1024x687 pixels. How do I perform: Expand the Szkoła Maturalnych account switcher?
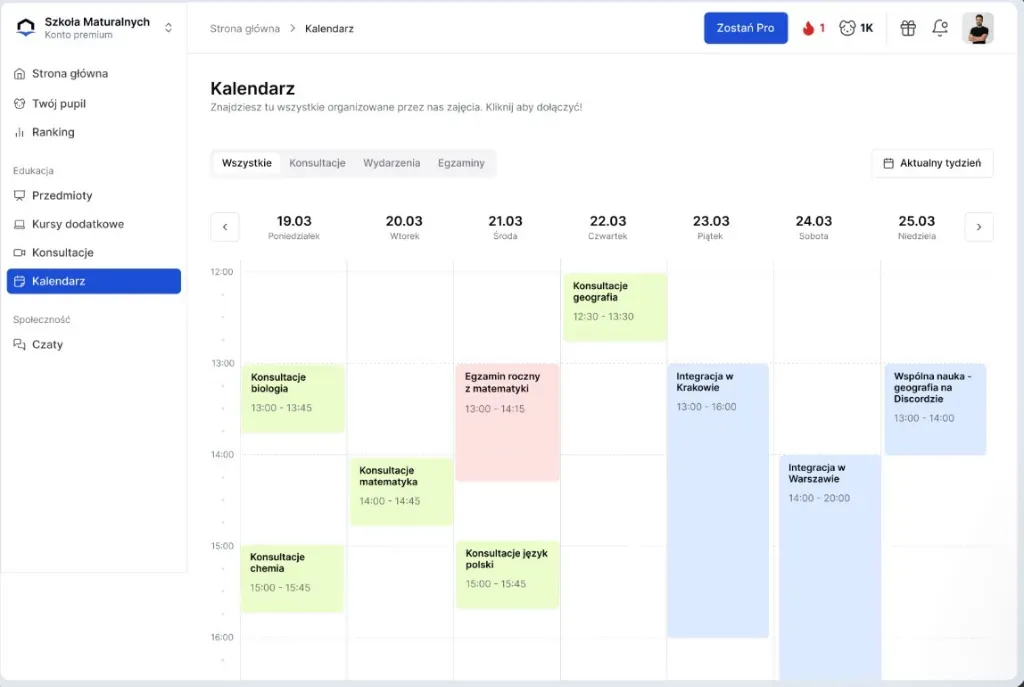pyautogui.click(x=168, y=28)
